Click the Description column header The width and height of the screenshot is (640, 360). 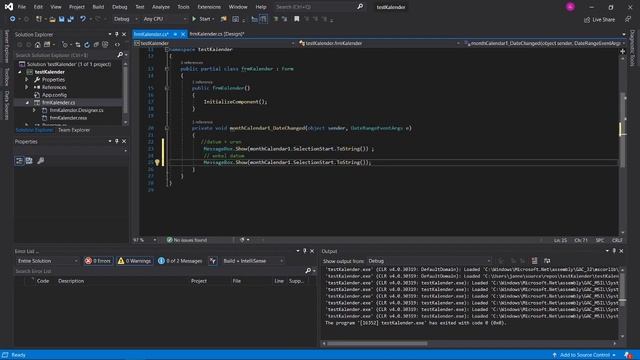pos(71,281)
